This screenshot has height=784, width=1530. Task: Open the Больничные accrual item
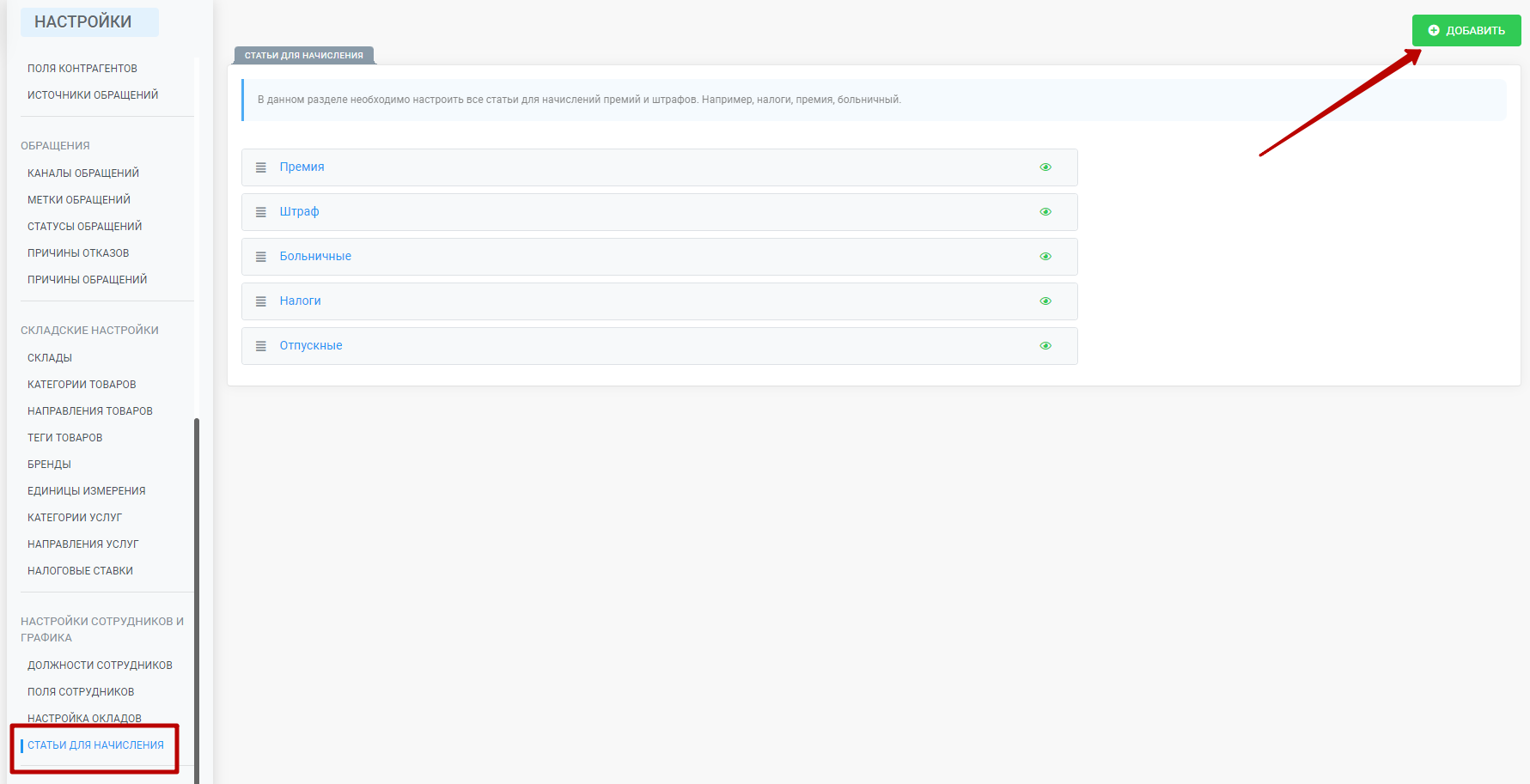click(x=315, y=256)
